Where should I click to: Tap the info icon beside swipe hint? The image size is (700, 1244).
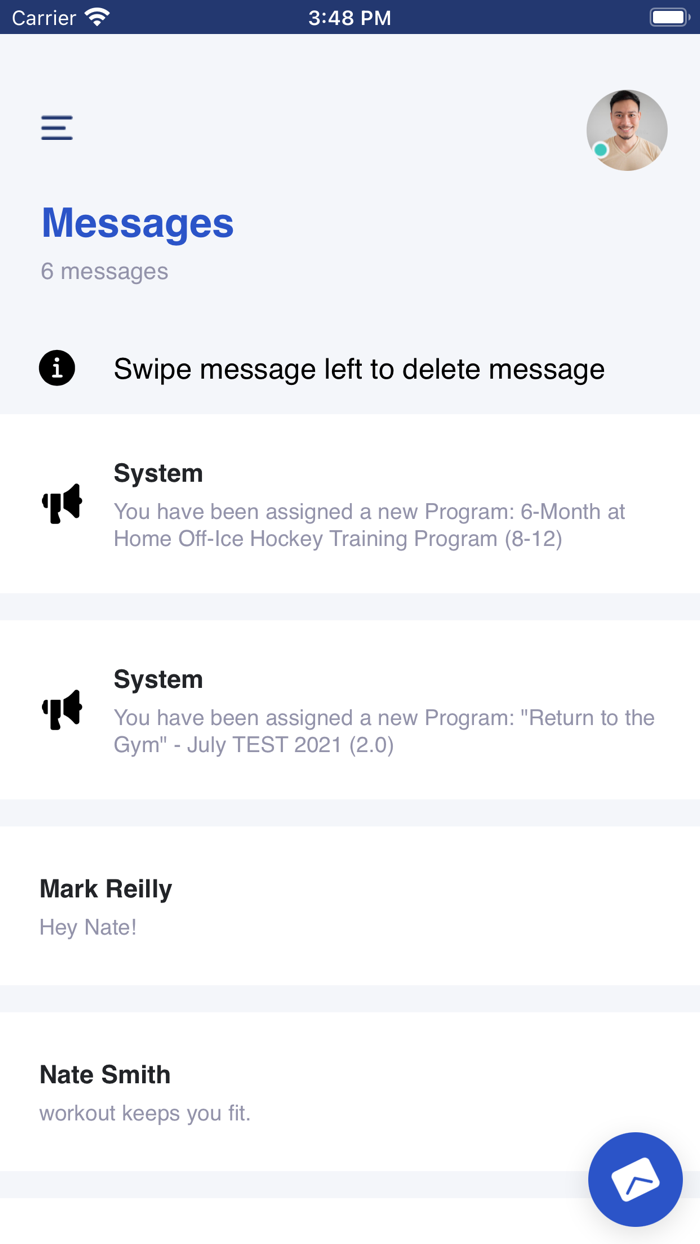tap(57, 368)
